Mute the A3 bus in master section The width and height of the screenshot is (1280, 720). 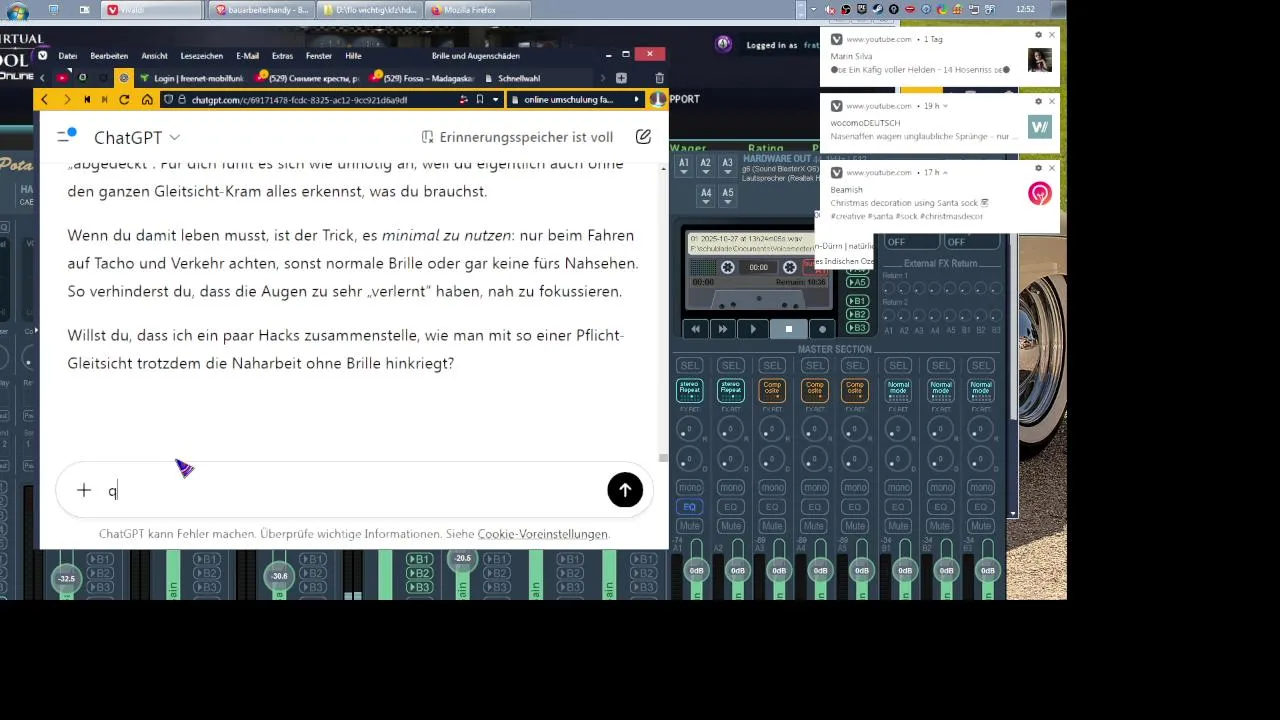click(x=772, y=526)
